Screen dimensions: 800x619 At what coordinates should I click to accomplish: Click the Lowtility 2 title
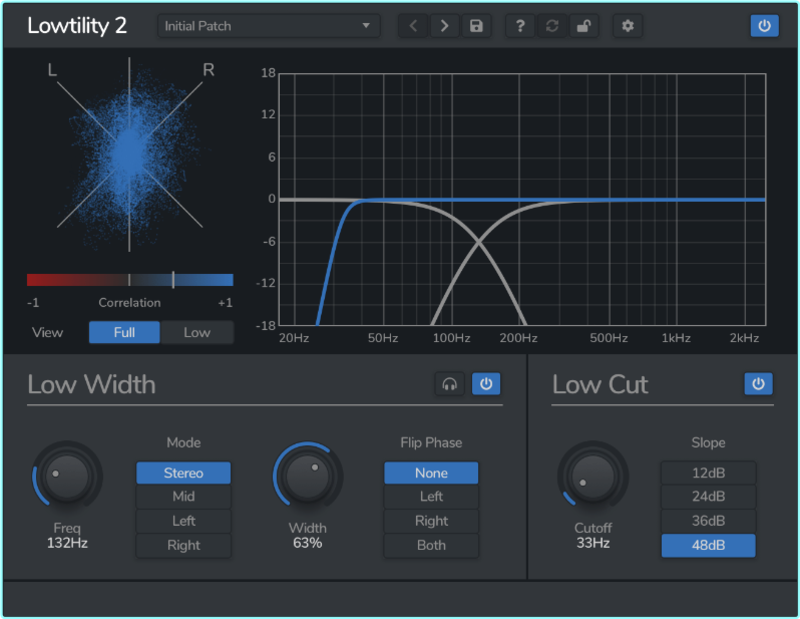(77, 26)
